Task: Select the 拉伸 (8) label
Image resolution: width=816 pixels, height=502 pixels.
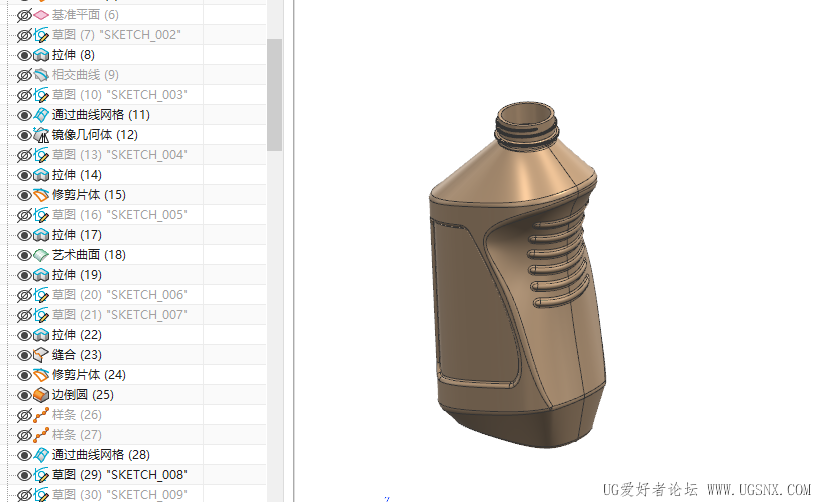Action: (73, 55)
